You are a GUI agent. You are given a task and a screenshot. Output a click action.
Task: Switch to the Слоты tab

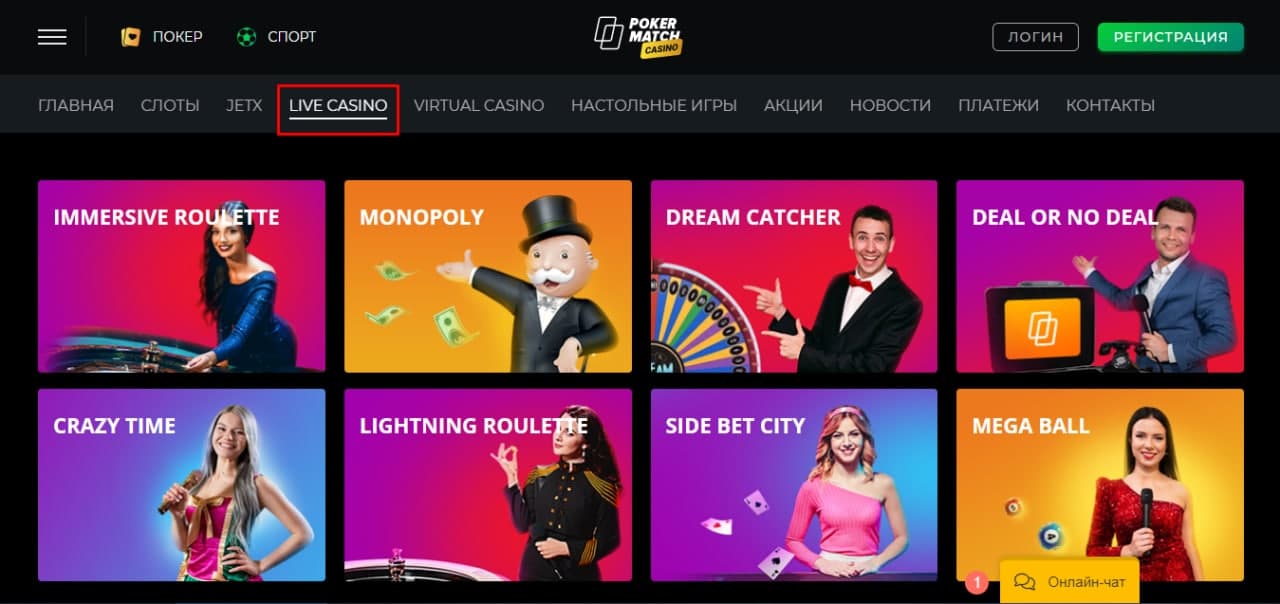(x=170, y=105)
